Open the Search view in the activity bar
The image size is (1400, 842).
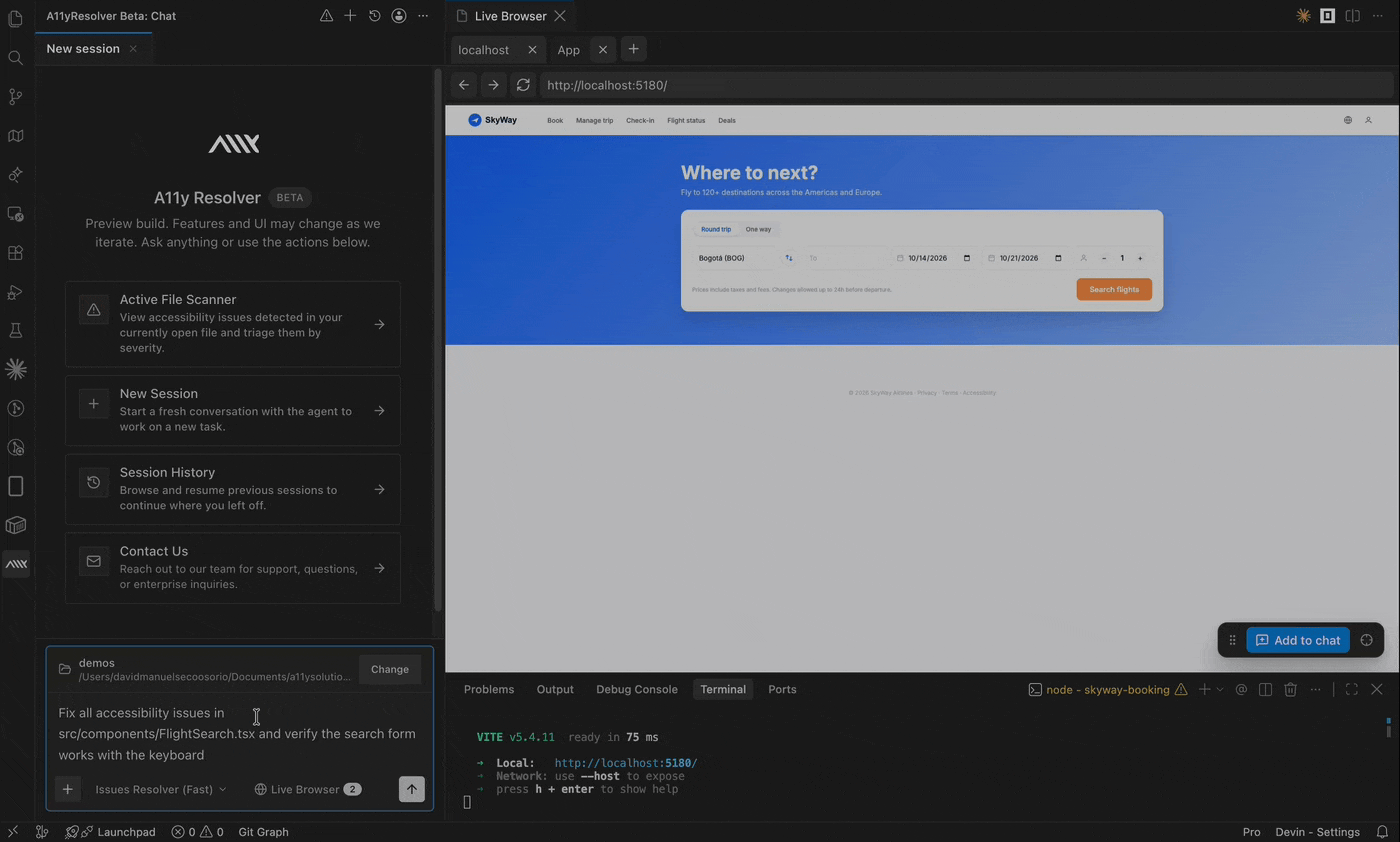tap(15, 58)
